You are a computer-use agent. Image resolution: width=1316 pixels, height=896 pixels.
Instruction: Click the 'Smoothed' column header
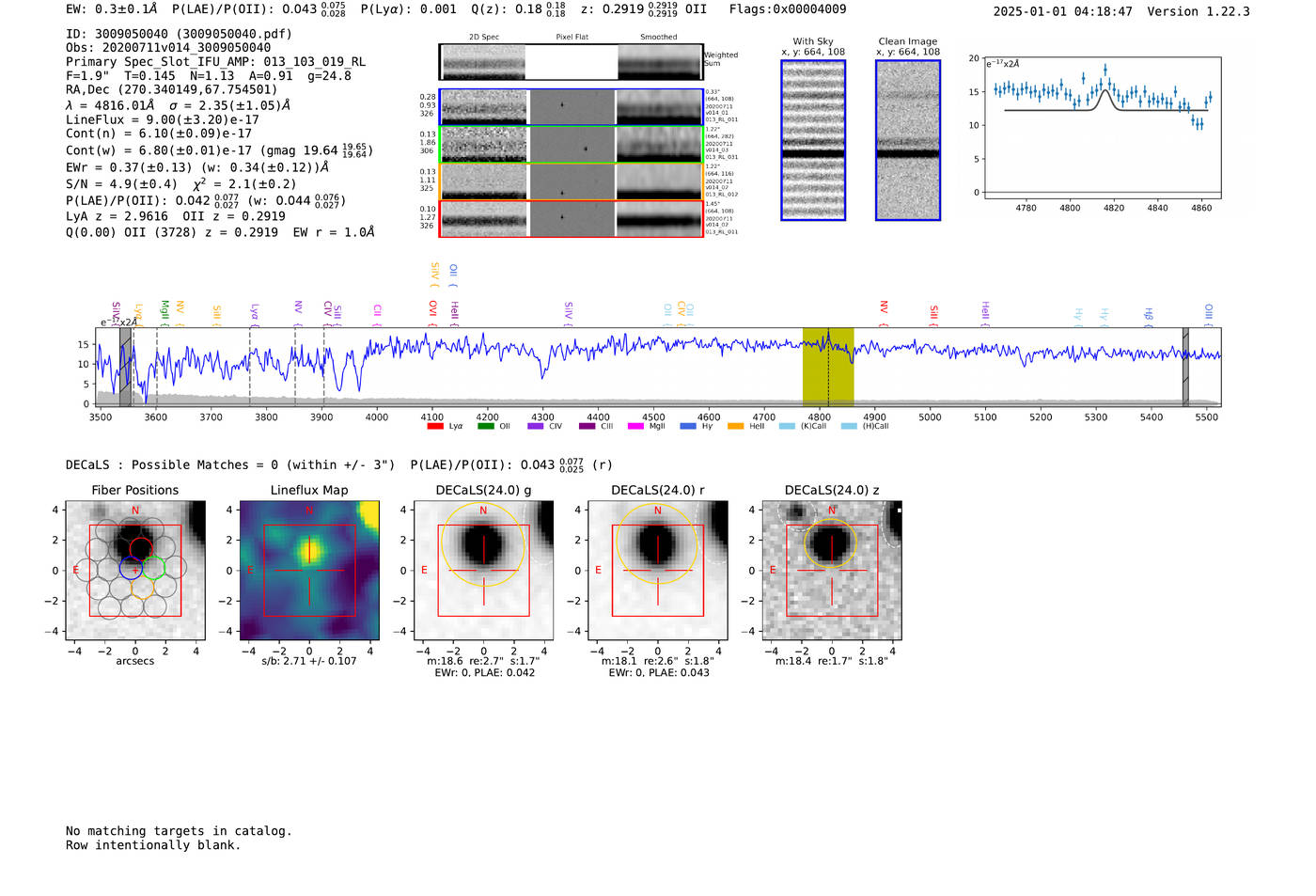[658, 37]
